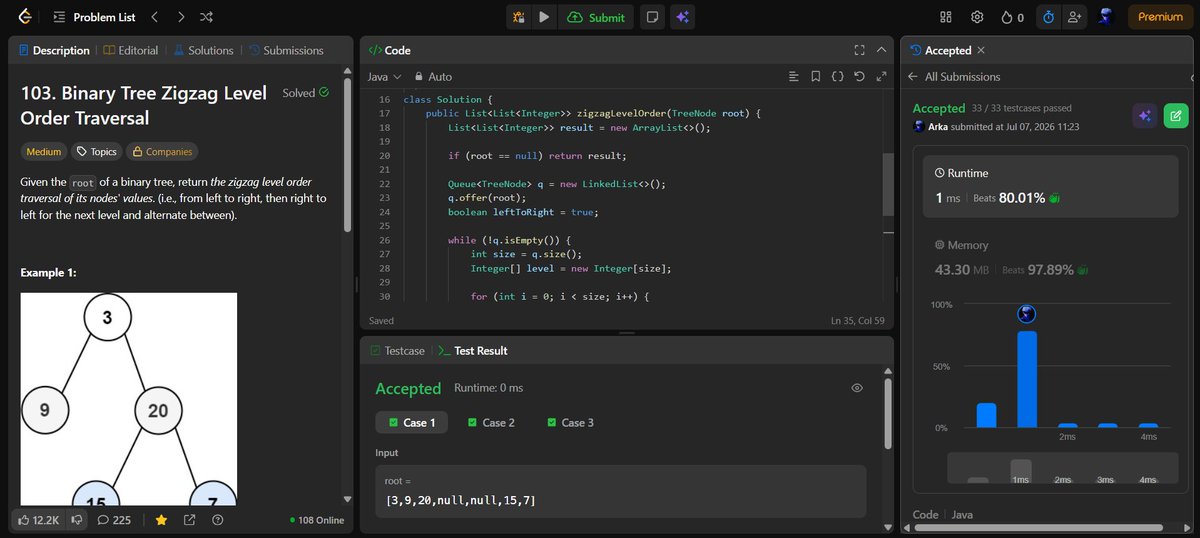Toggle test result visibility eye icon
The height and width of the screenshot is (538, 1200).
[x=857, y=388]
